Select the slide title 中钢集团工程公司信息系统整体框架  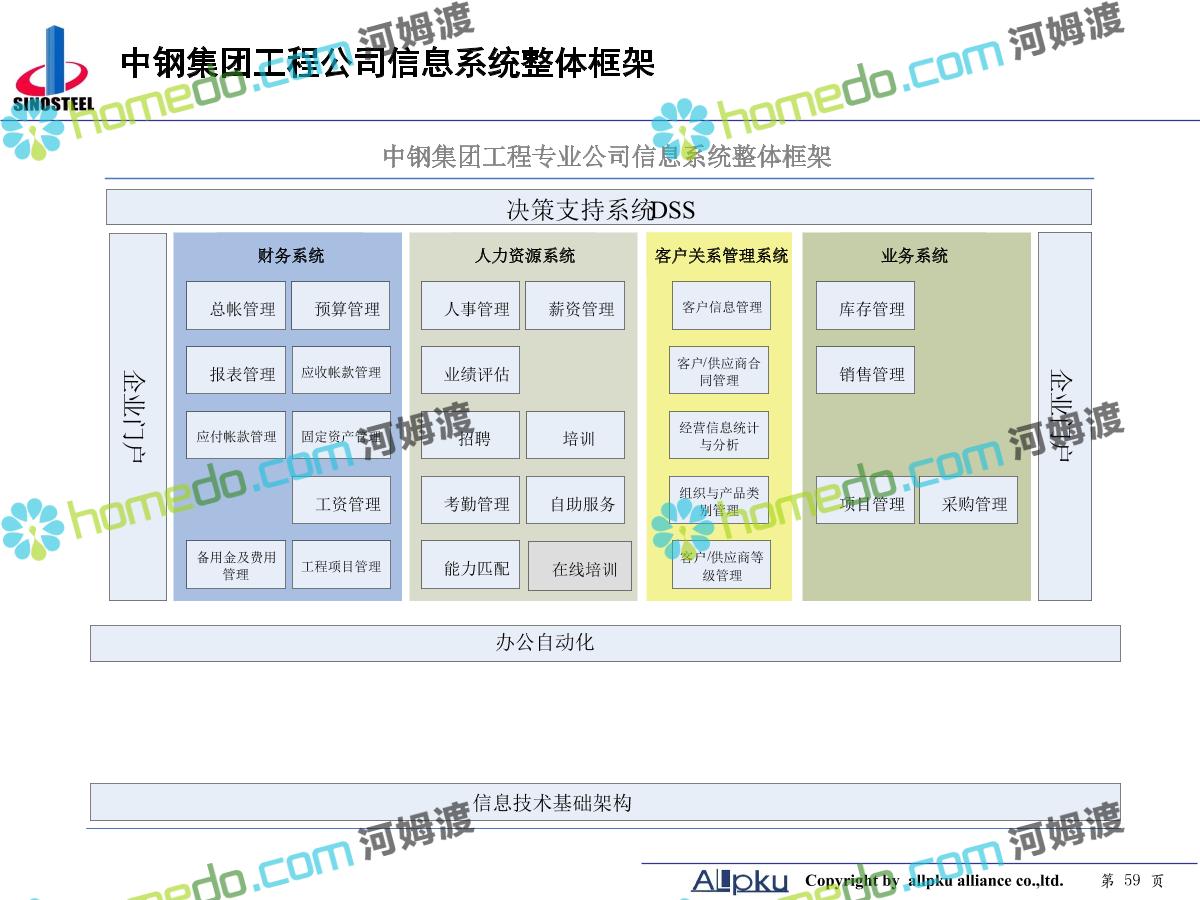(x=387, y=63)
